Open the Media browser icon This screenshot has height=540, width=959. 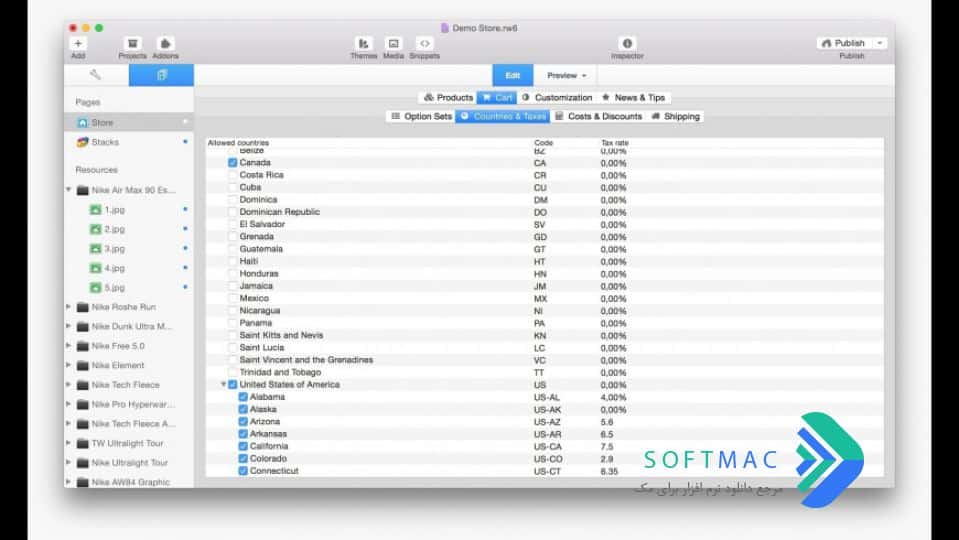tap(393, 43)
